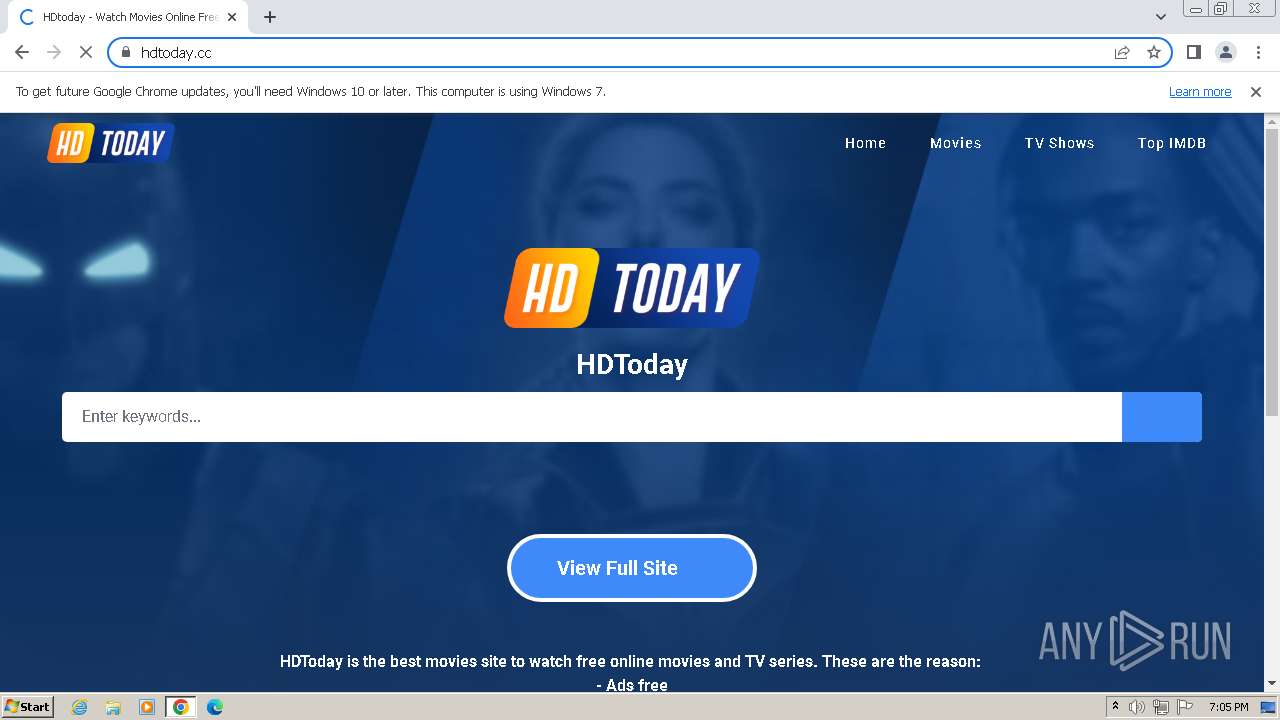Bookmark this tab with star icon
Image resolution: width=1280 pixels, height=720 pixels.
click(x=1154, y=52)
